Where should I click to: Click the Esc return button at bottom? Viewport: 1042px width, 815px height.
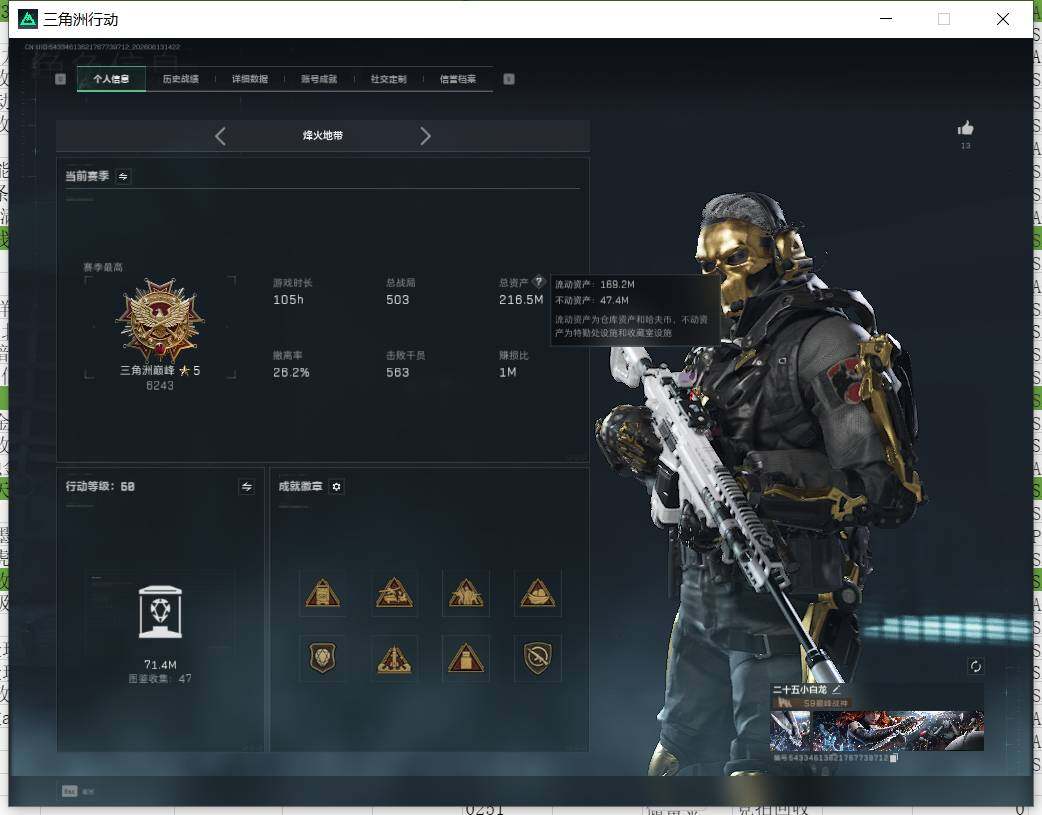(x=78, y=791)
